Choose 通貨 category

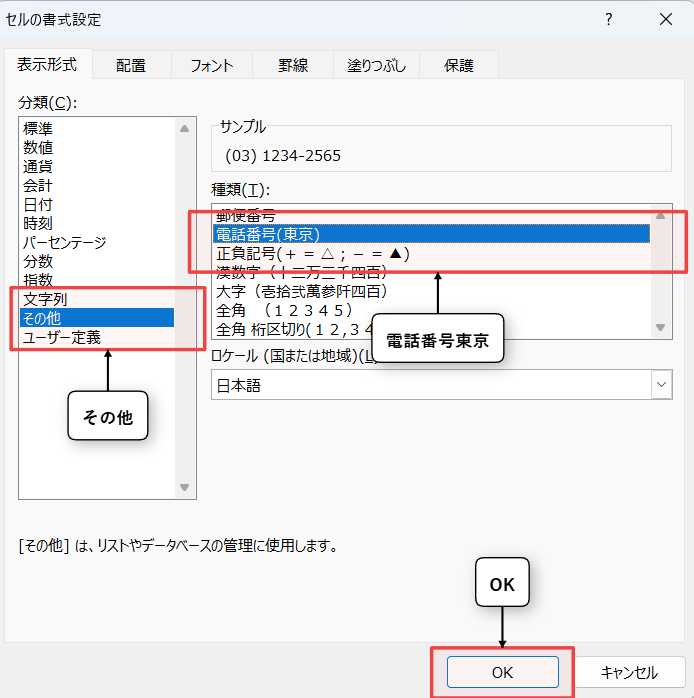coord(38,167)
